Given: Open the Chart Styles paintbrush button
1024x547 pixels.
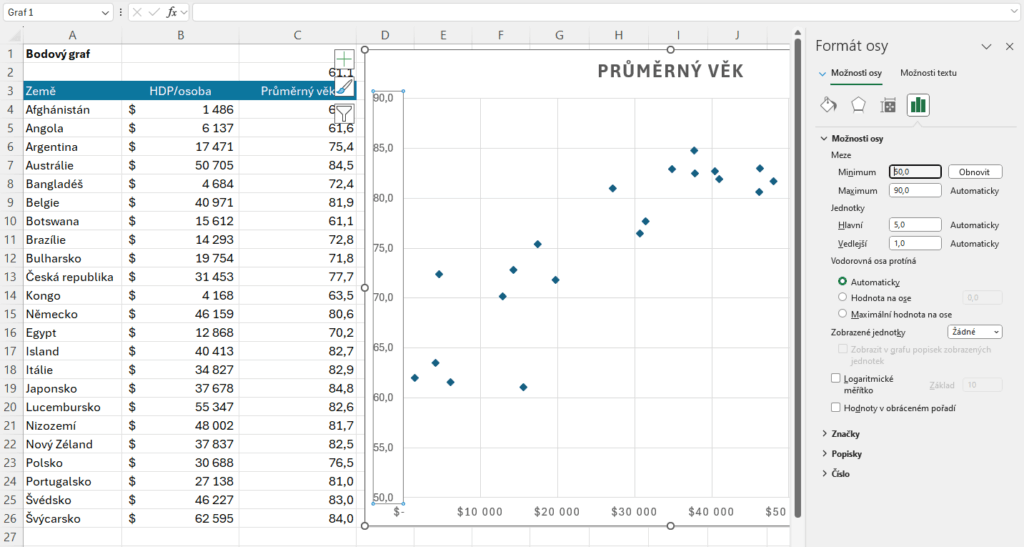Looking at the screenshot, I should [344, 87].
